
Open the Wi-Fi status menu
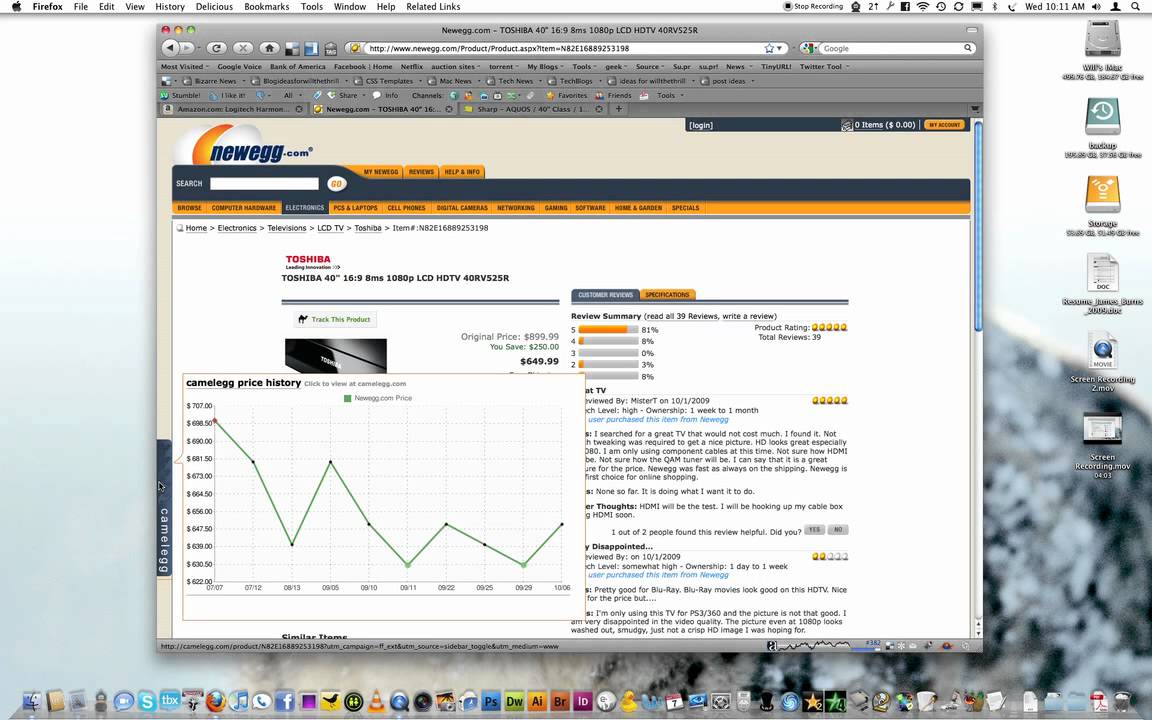(x=923, y=7)
